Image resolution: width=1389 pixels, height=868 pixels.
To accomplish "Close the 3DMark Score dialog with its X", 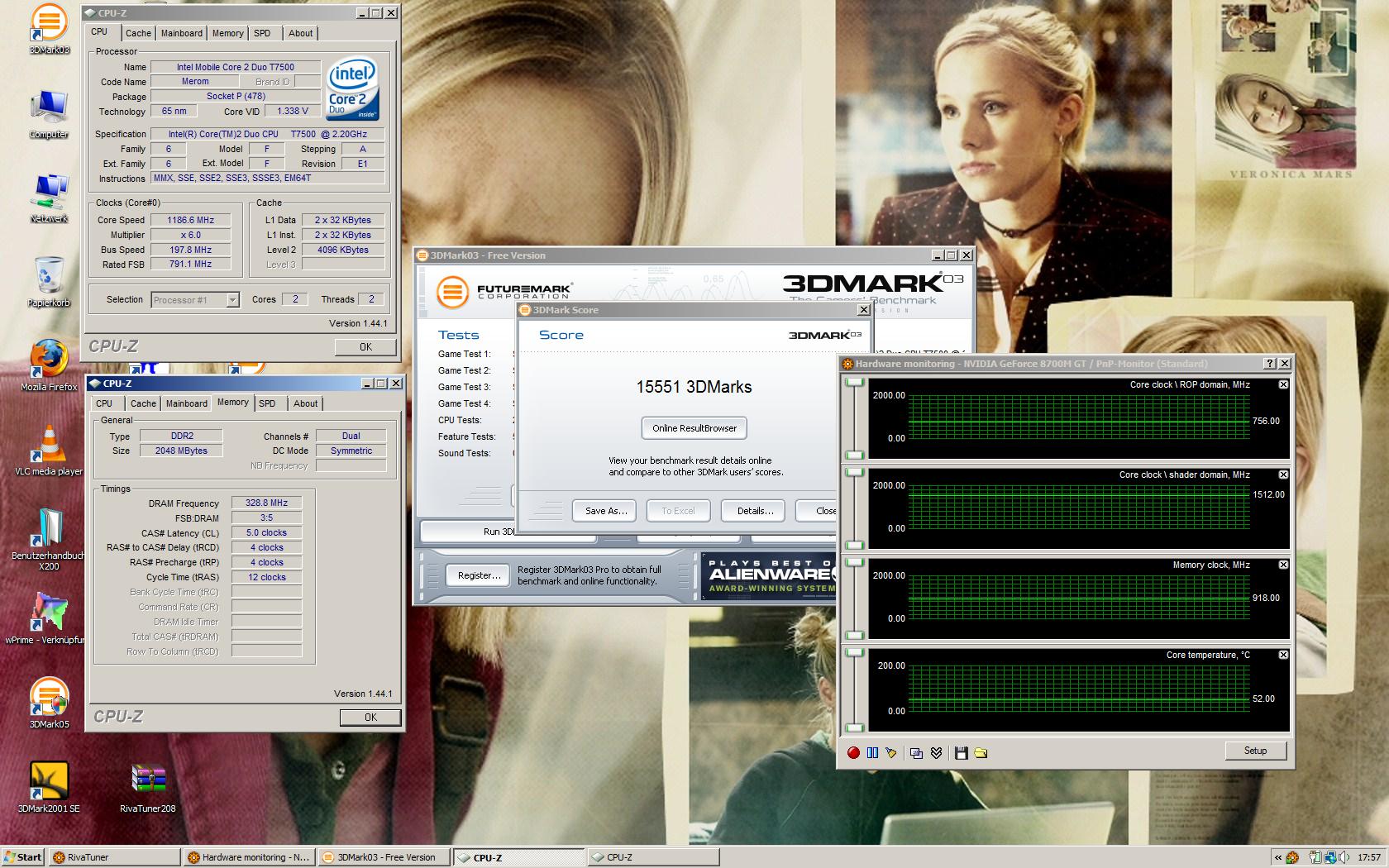I will (864, 310).
